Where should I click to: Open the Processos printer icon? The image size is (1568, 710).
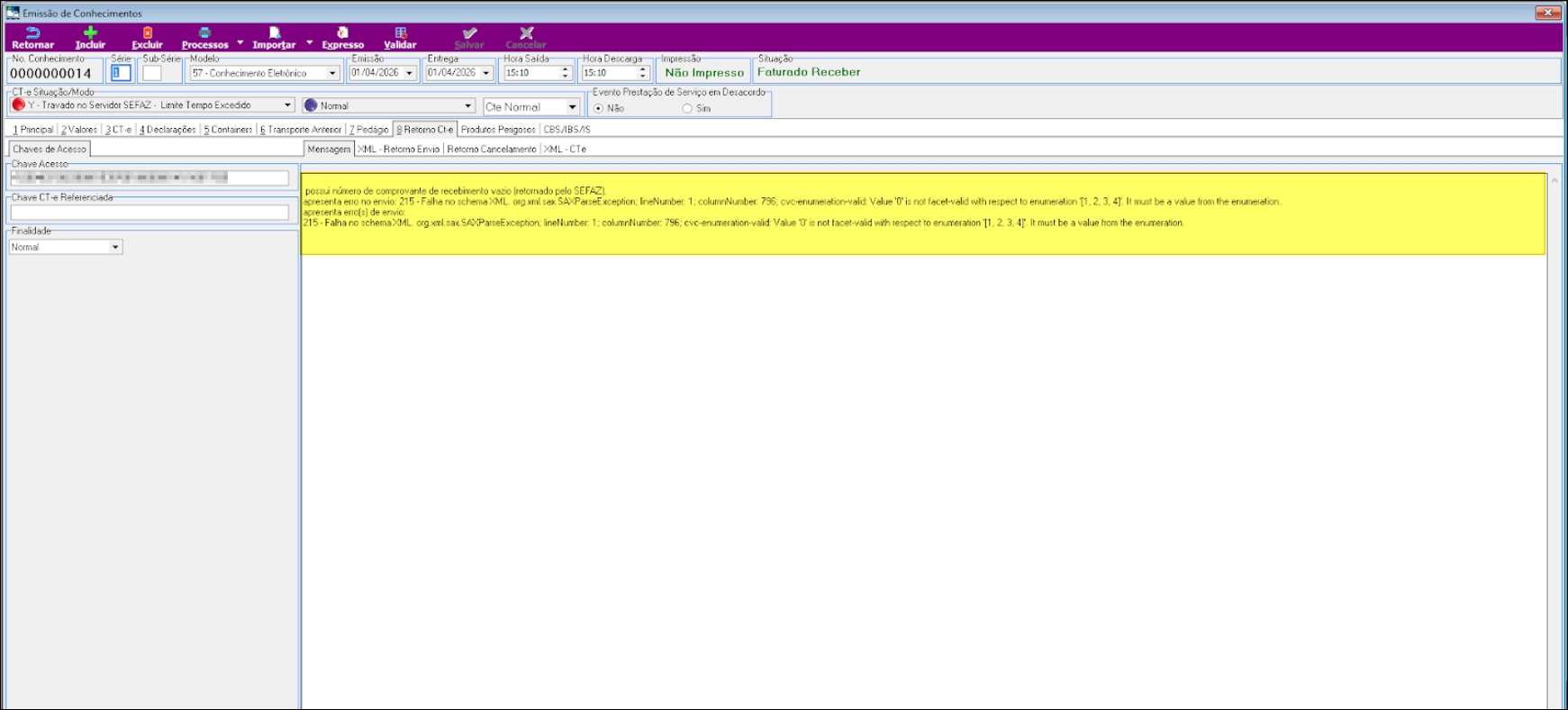pos(204,33)
